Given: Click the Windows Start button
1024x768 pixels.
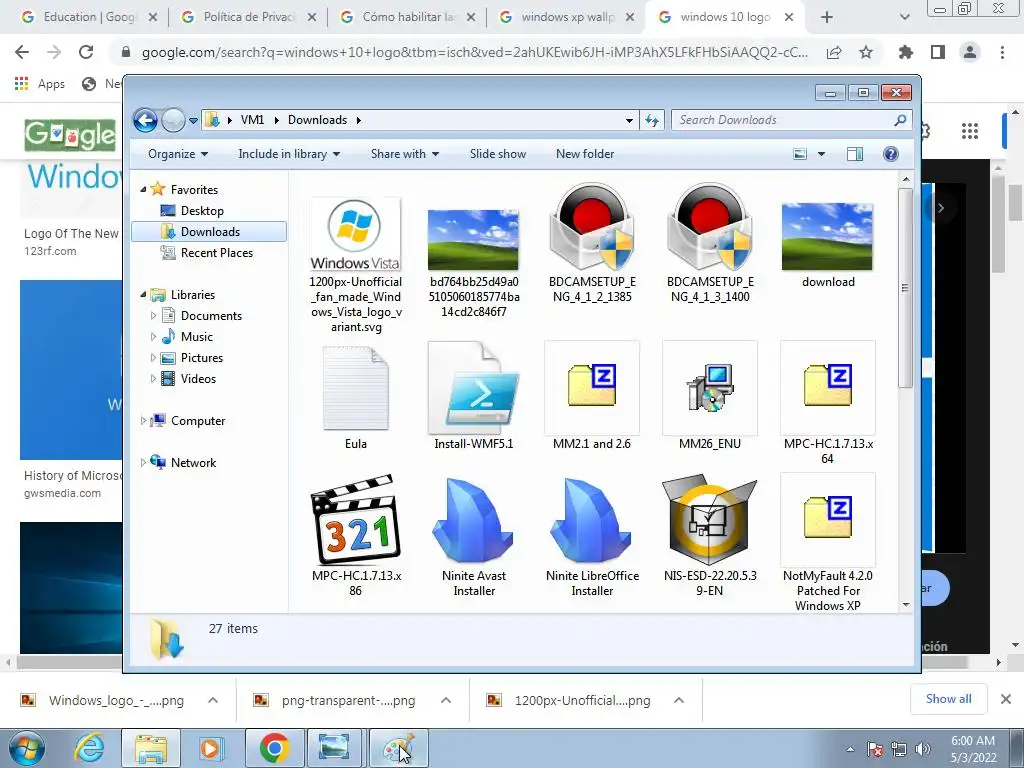Looking at the screenshot, I should coord(27,748).
